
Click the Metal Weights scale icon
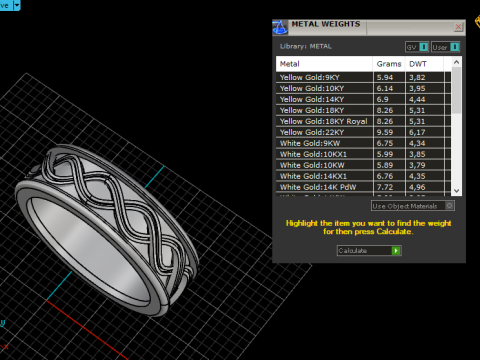280,27
